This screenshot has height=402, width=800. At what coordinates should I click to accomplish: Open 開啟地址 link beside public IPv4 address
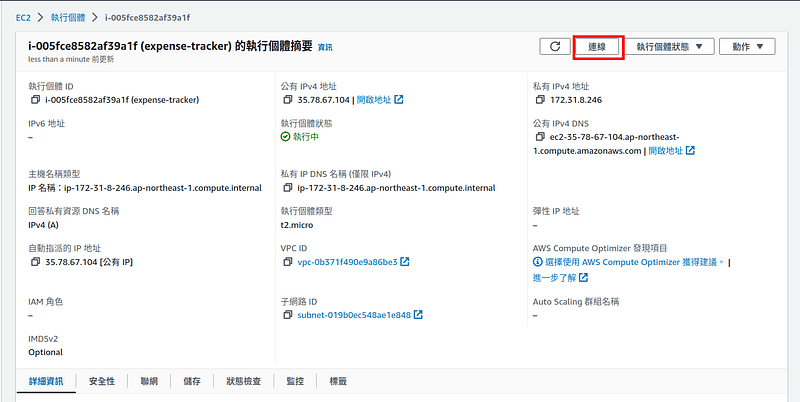[x=374, y=100]
